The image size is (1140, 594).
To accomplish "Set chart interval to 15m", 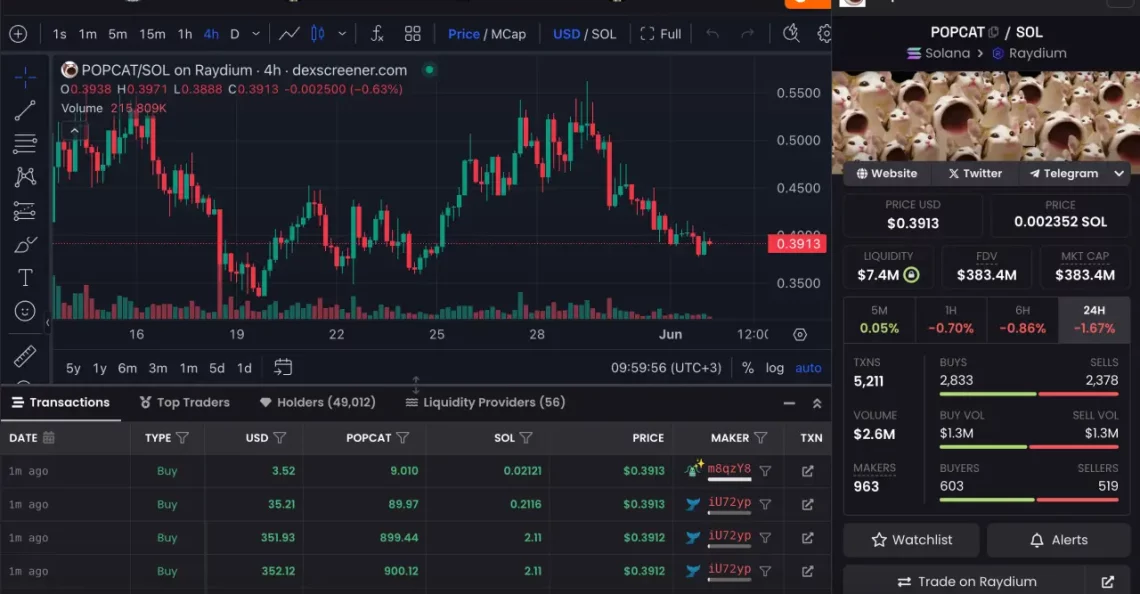I will (x=152, y=34).
